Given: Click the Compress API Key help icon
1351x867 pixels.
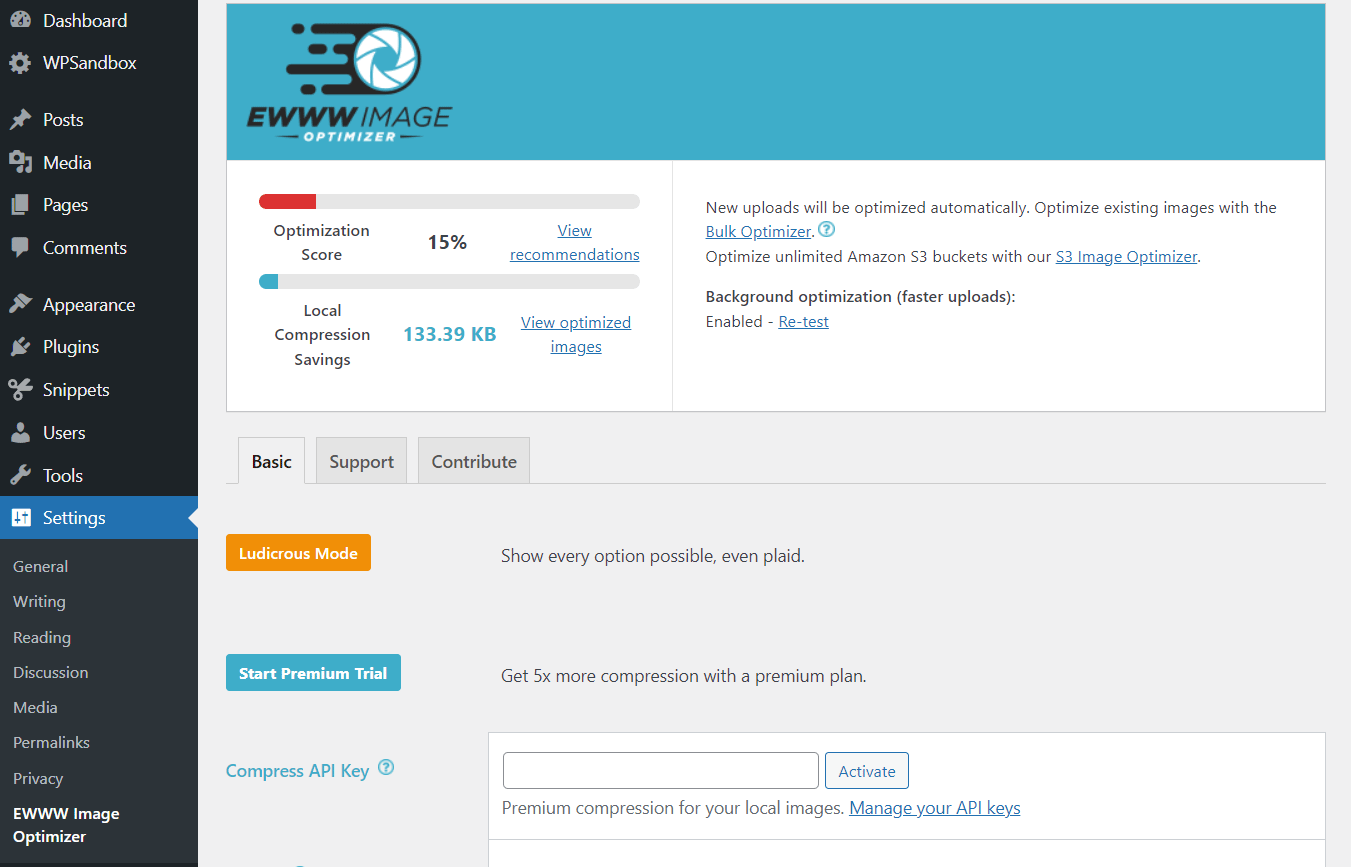Looking at the screenshot, I should 386,769.
